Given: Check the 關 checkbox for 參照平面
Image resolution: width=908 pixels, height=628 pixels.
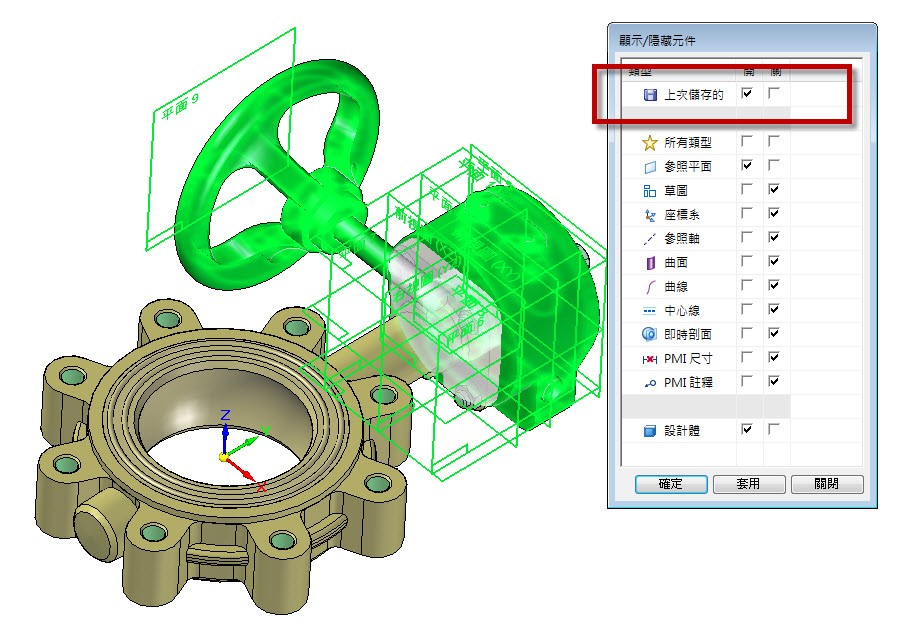Looking at the screenshot, I should [x=773, y=166].
